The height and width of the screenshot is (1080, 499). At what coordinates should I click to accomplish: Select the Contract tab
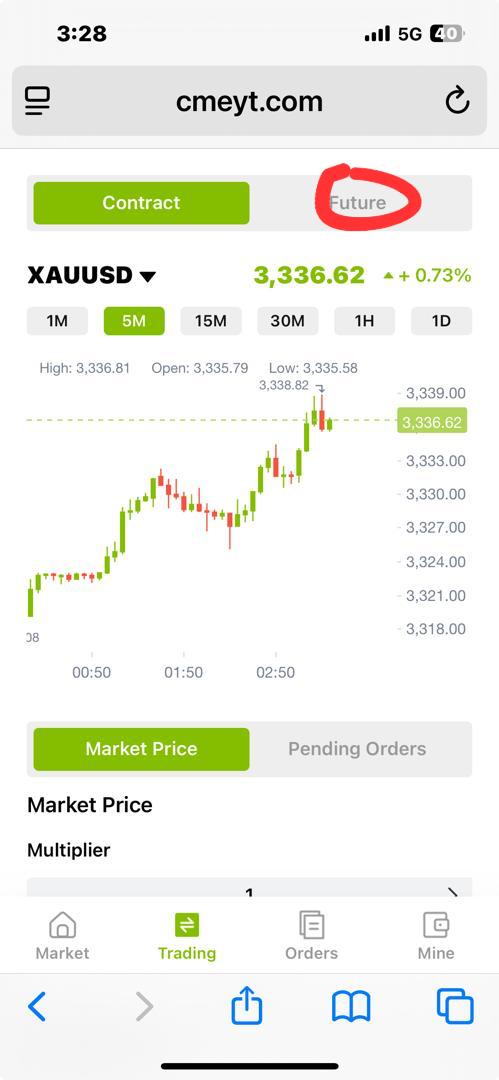[141, 202]
